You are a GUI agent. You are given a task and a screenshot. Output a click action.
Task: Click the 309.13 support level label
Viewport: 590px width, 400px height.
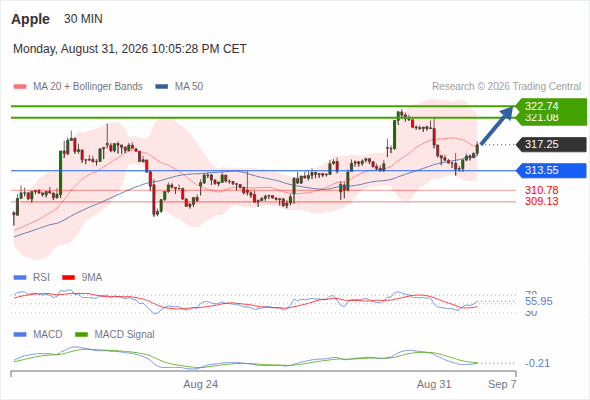pyautogui.click(x=541, y=201)
